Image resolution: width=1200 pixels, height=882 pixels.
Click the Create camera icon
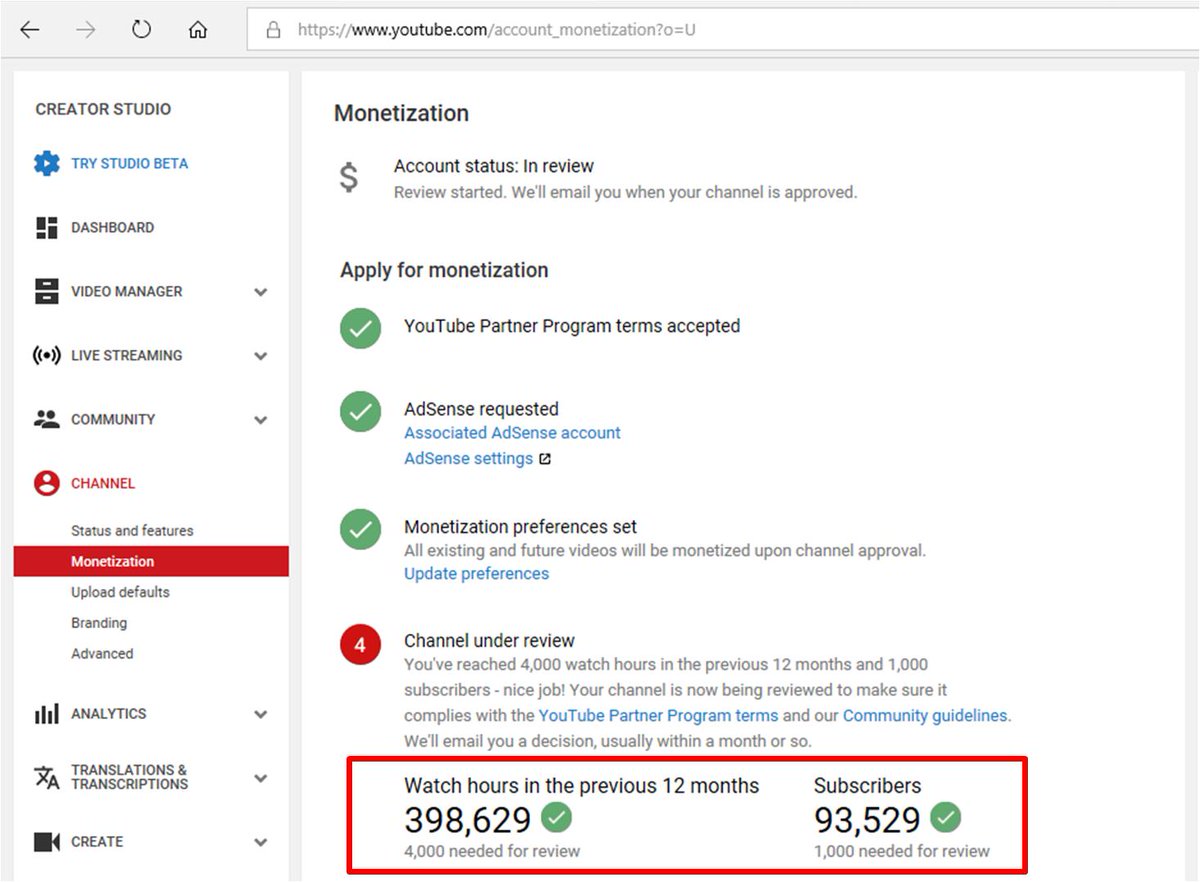tap(46, 842)
